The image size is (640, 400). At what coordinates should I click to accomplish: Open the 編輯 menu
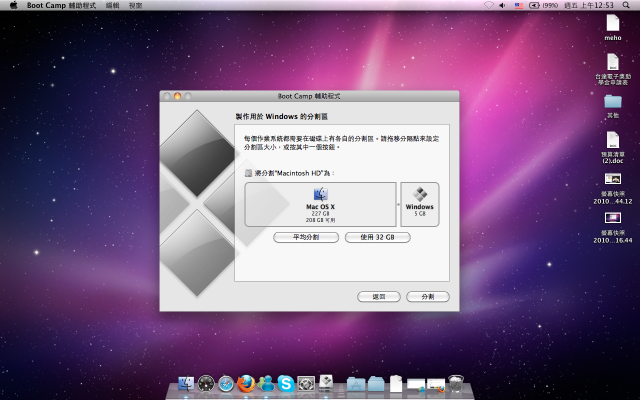[x=112, y=5]
